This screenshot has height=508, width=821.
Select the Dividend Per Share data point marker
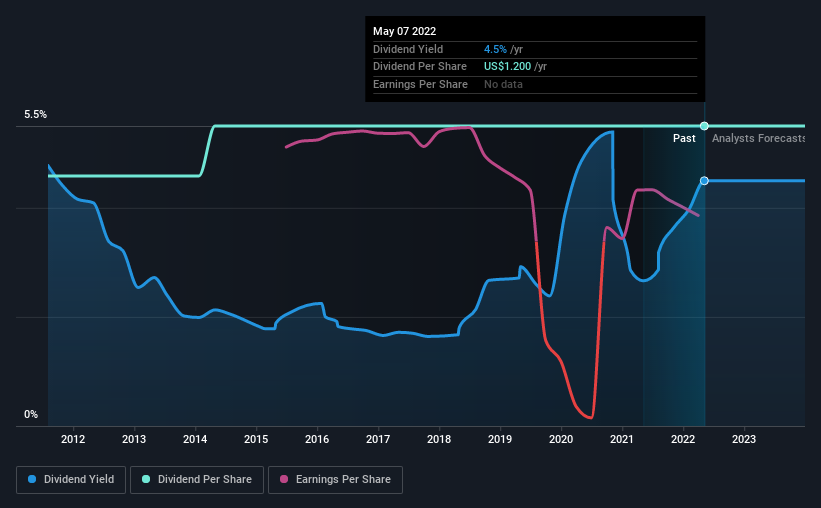[x=704, y=126]
